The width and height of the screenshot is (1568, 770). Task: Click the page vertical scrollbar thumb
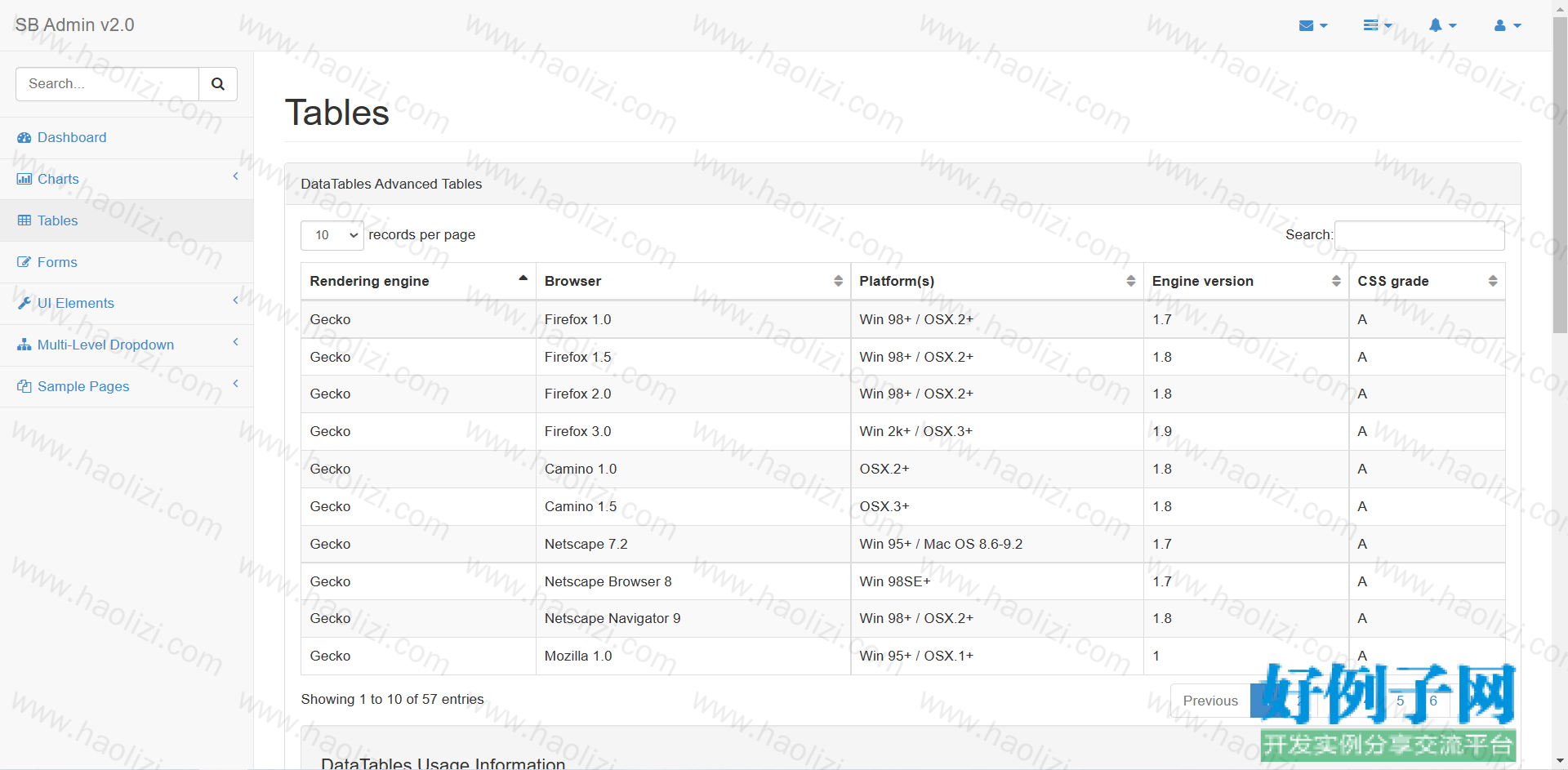point(1560,175)
